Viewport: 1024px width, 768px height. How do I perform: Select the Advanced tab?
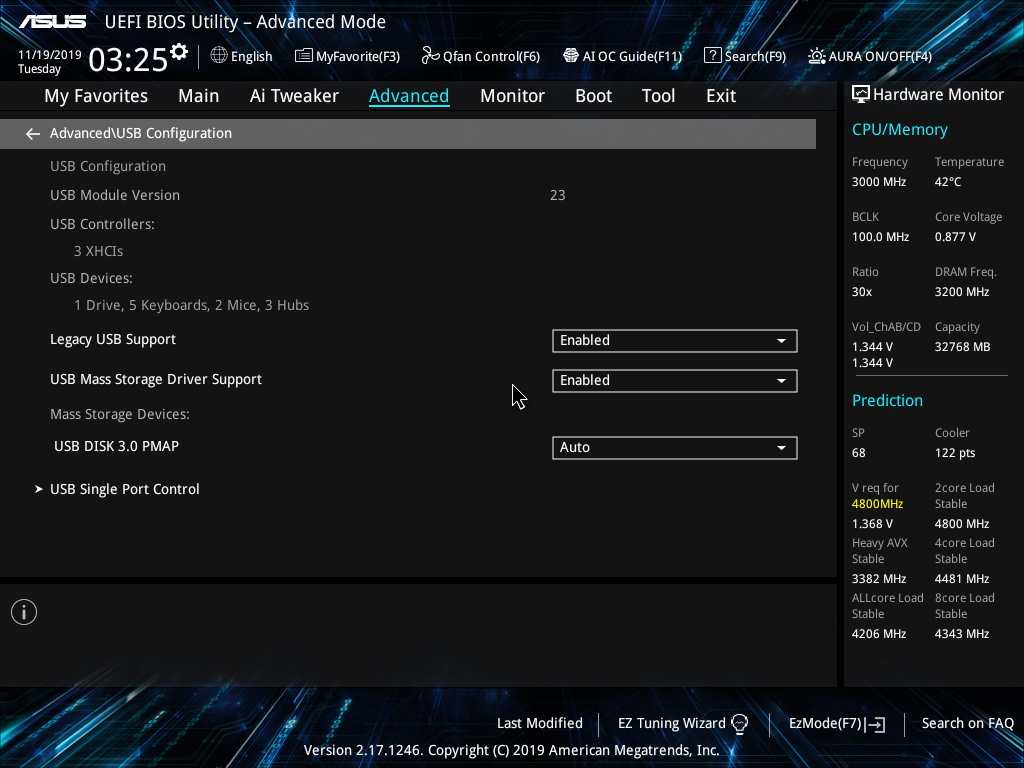pyautogui.click(x=409, y=96)
